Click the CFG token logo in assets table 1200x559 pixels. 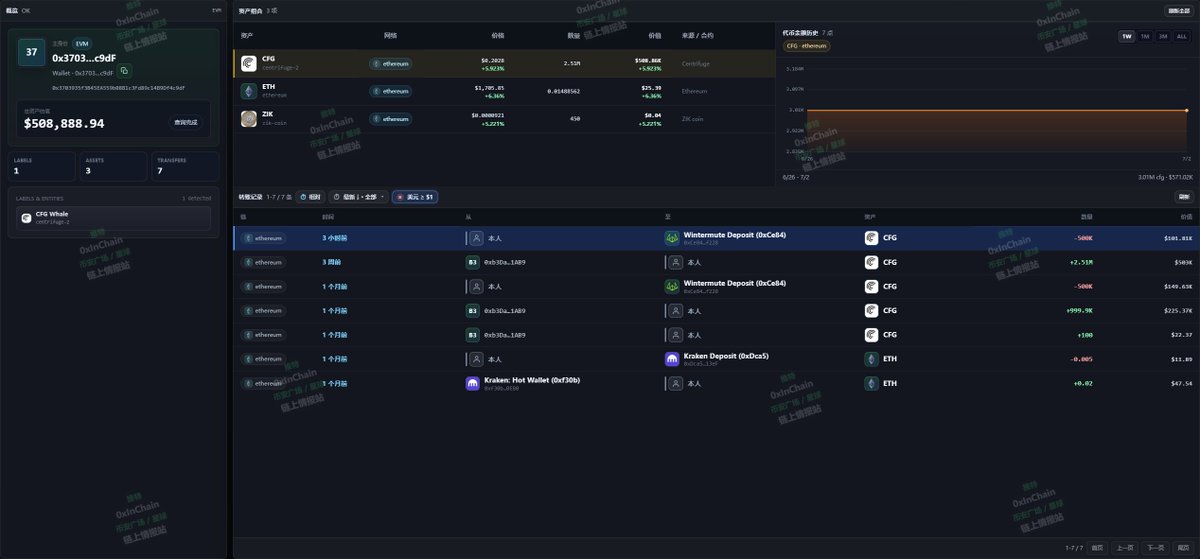[249, 63]
